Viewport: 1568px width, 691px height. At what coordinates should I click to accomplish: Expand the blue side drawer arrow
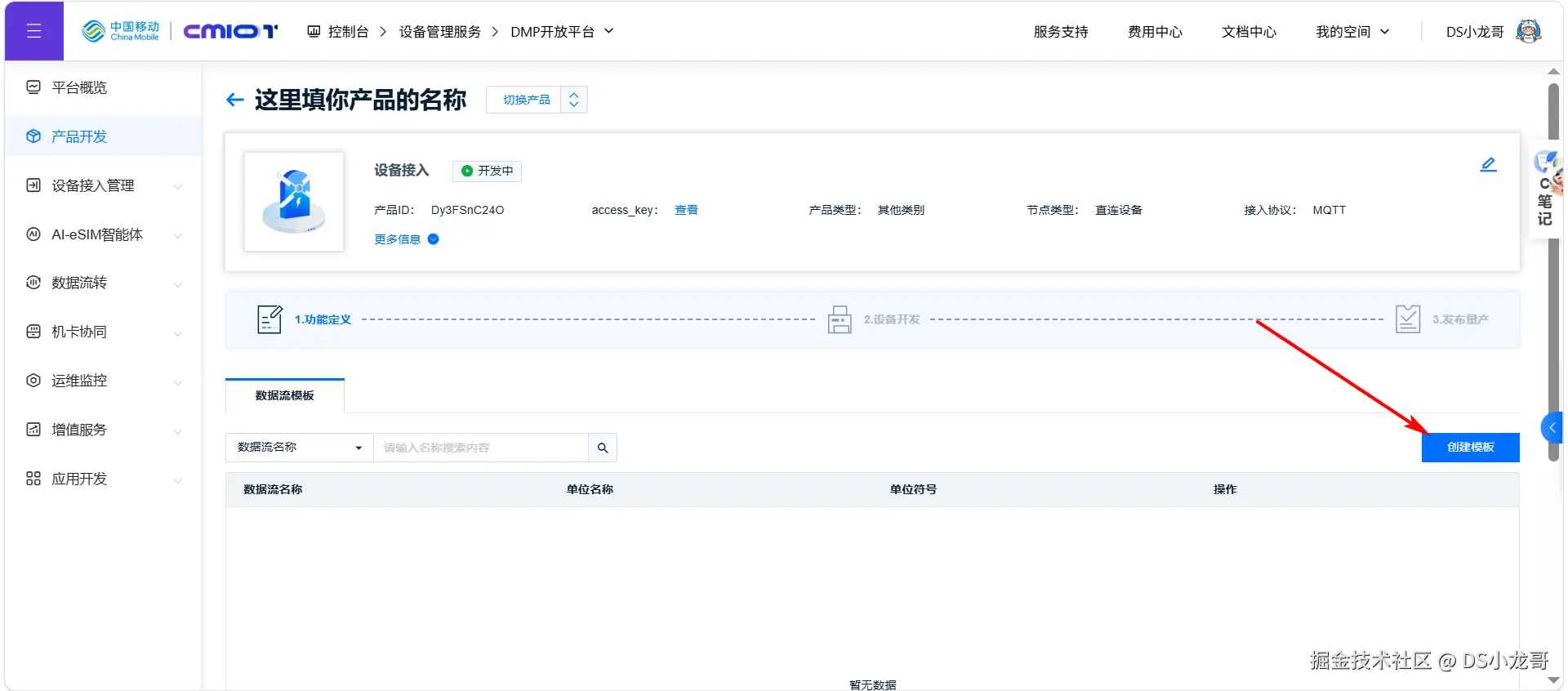(x=1552, y=428)
